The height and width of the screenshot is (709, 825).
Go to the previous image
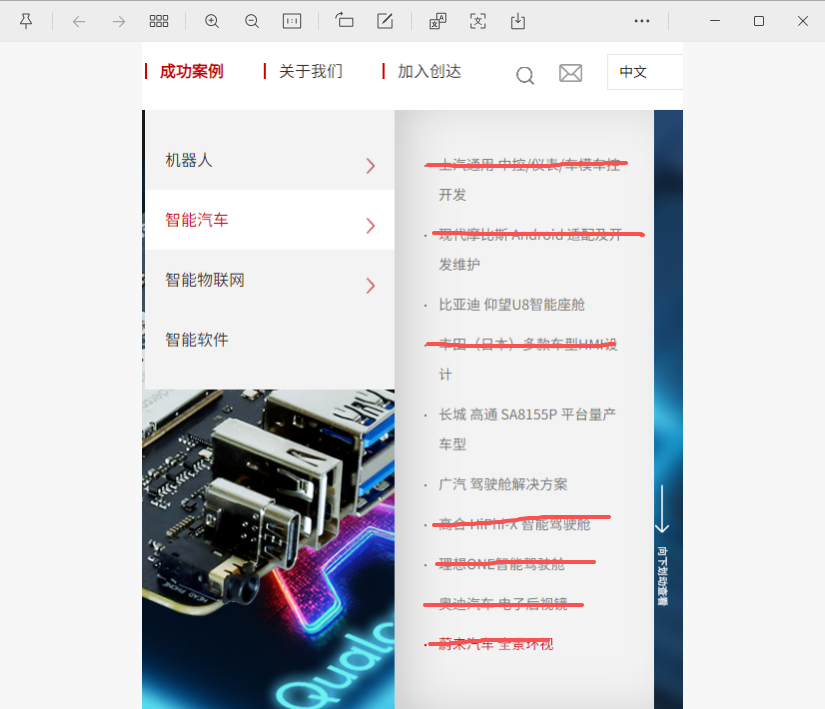pyautogui.click(x=79, y=22)
